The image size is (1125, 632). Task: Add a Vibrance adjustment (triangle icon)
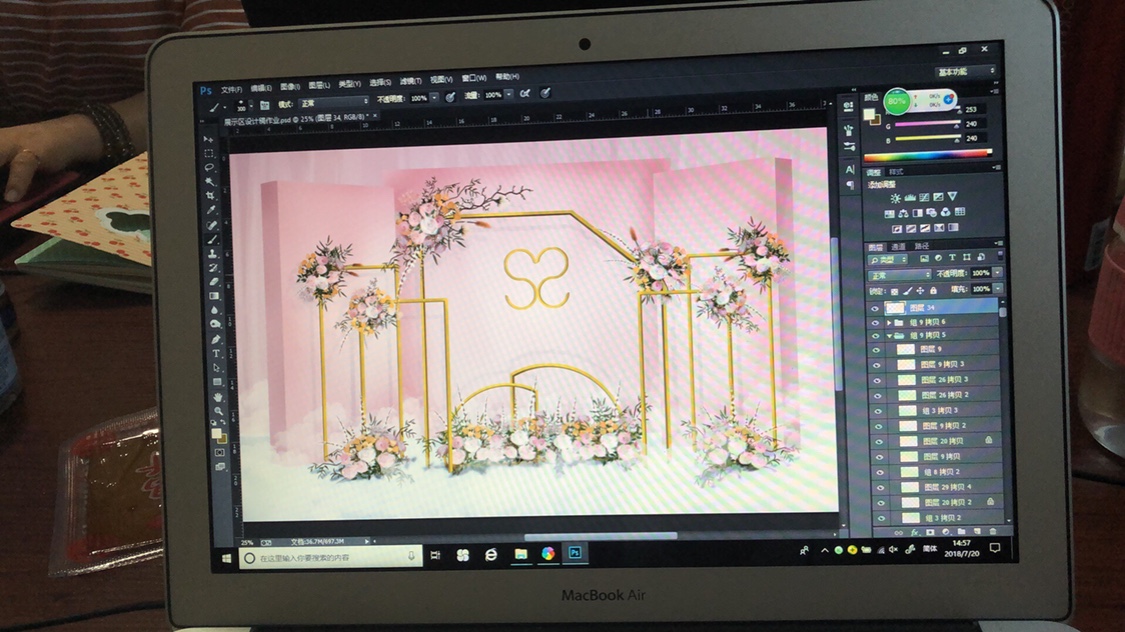(952, 197)
